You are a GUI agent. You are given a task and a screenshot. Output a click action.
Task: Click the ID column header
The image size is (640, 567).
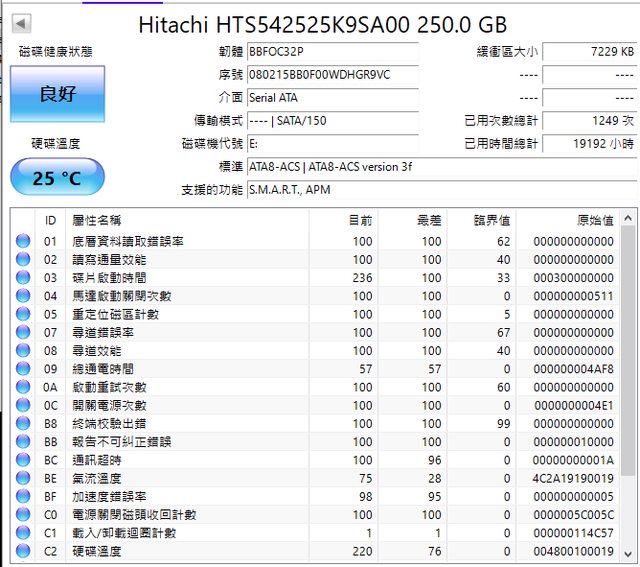click(x=50, y=220)
